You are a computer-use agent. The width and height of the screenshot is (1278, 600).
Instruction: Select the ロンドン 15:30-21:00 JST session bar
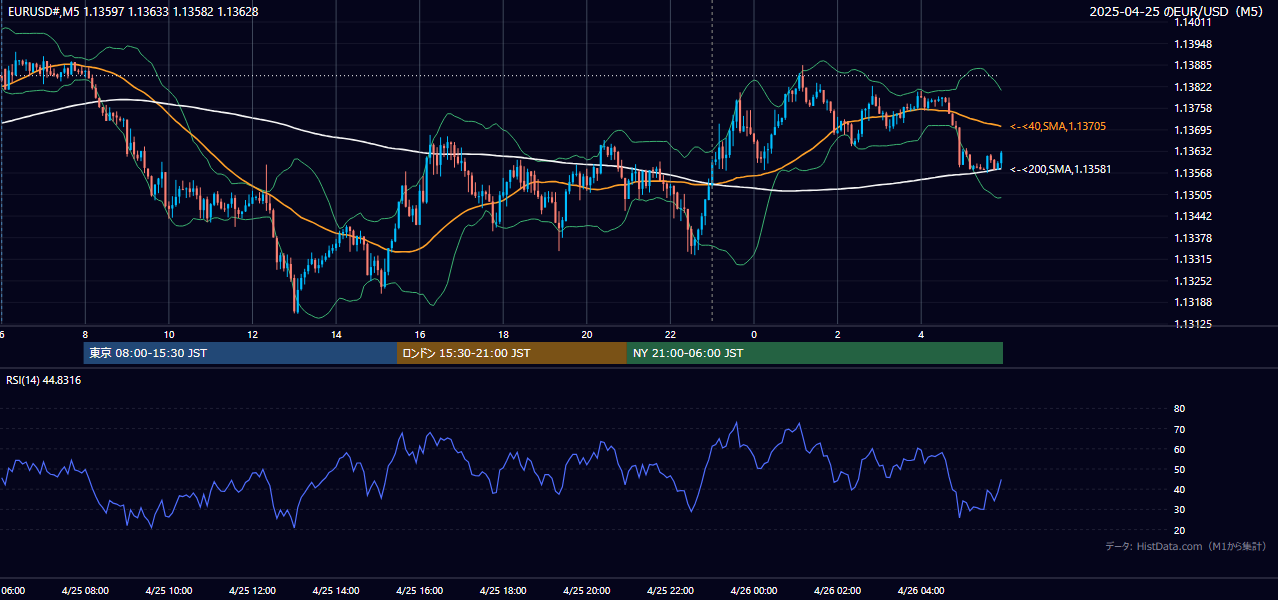click(x=512, y=353)
